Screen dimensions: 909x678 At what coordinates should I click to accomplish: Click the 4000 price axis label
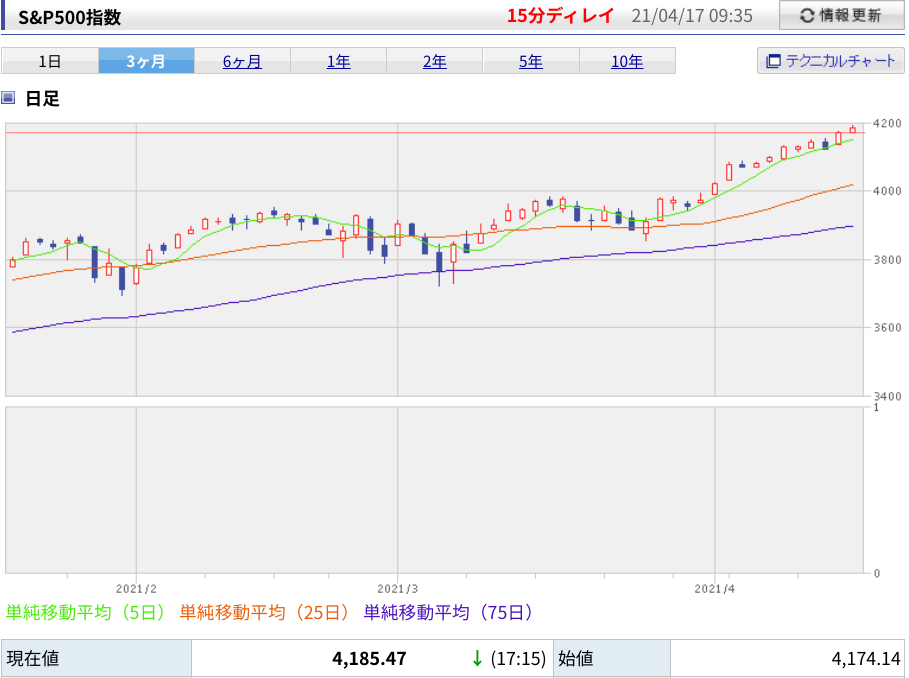pos(888,191)
